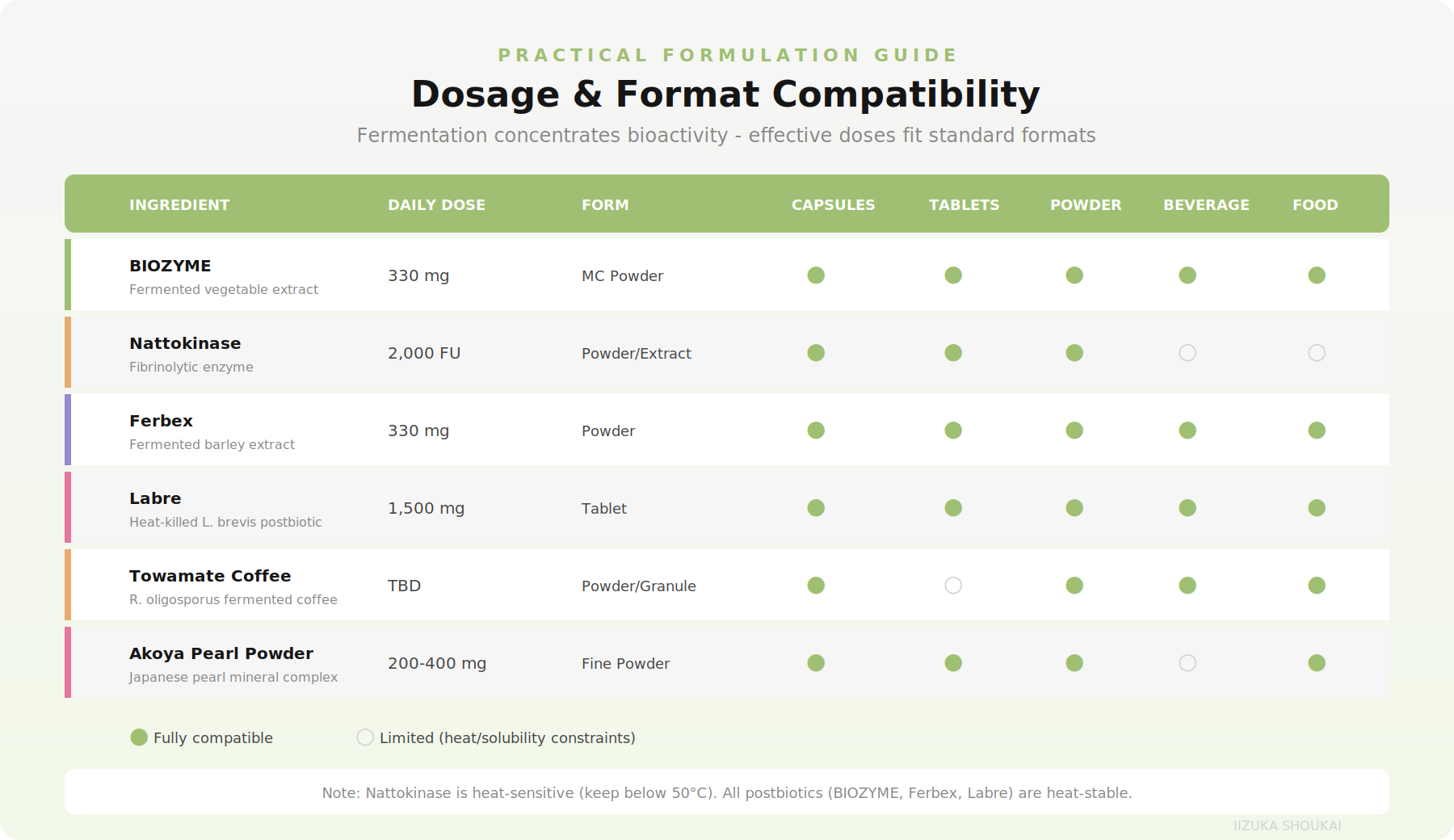The image size is (1454, 840).
Task: Click Akoya Pearl Powder Capsules dot
Action: click(816, 663)
